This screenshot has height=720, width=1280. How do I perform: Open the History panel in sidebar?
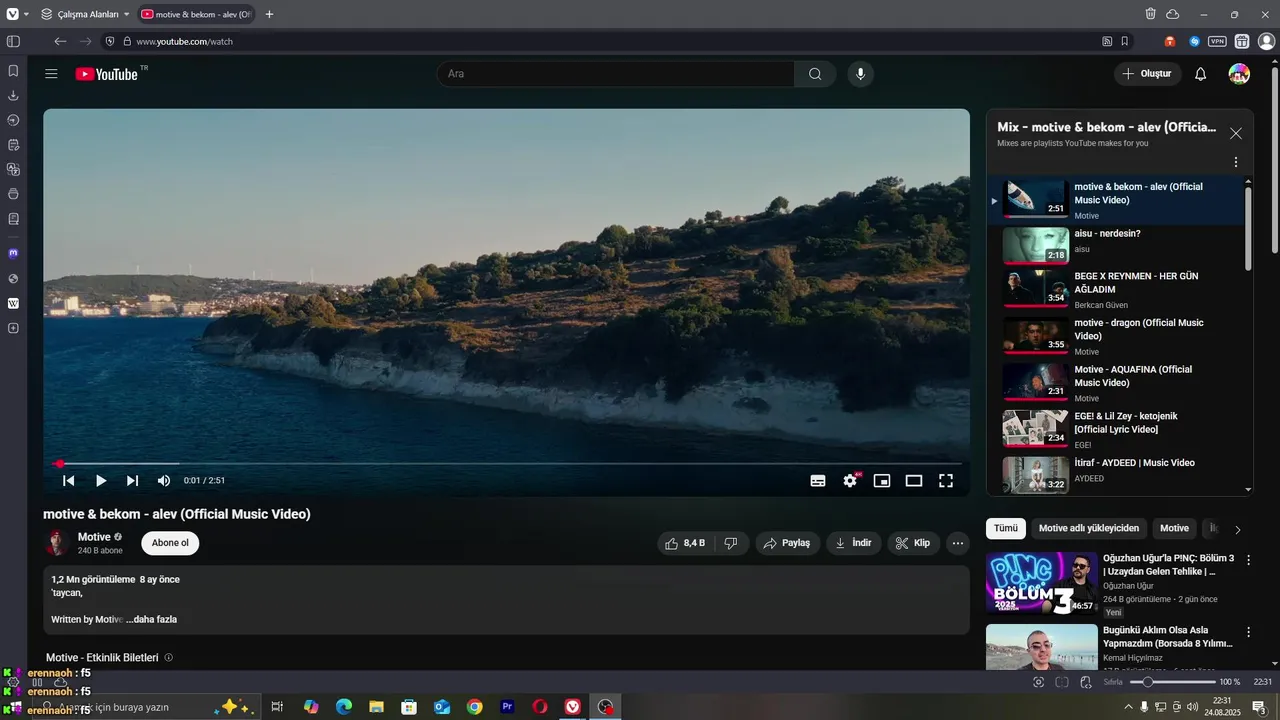[x=13, y=120]
